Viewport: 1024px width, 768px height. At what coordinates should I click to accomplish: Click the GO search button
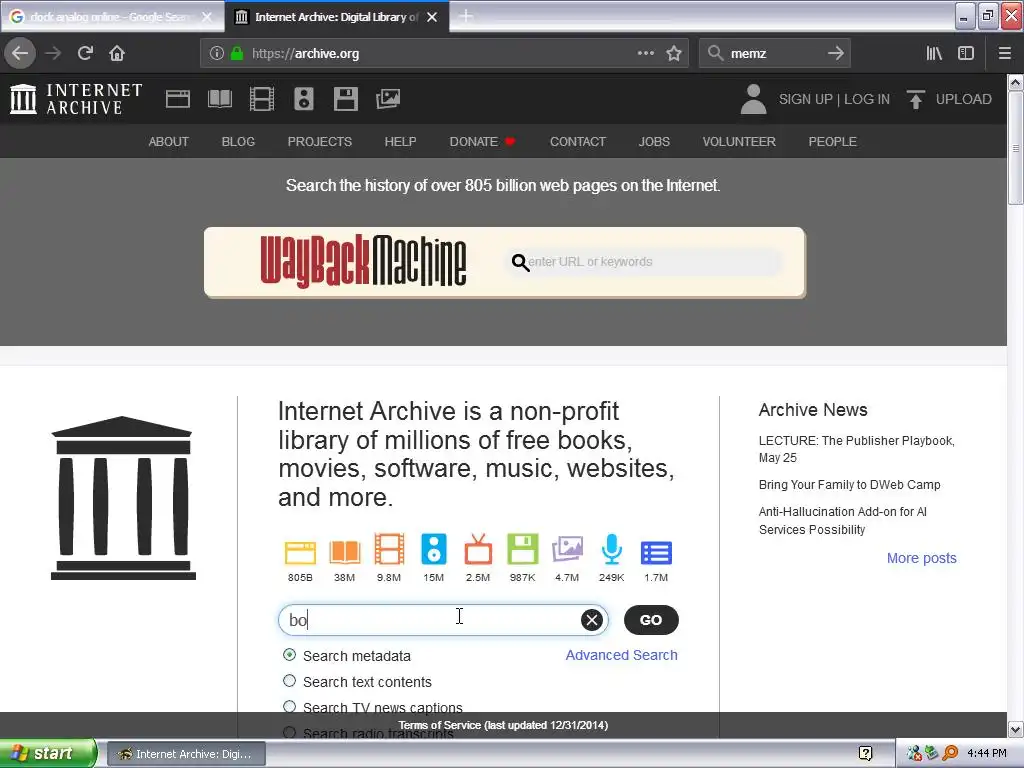[651, 620]
